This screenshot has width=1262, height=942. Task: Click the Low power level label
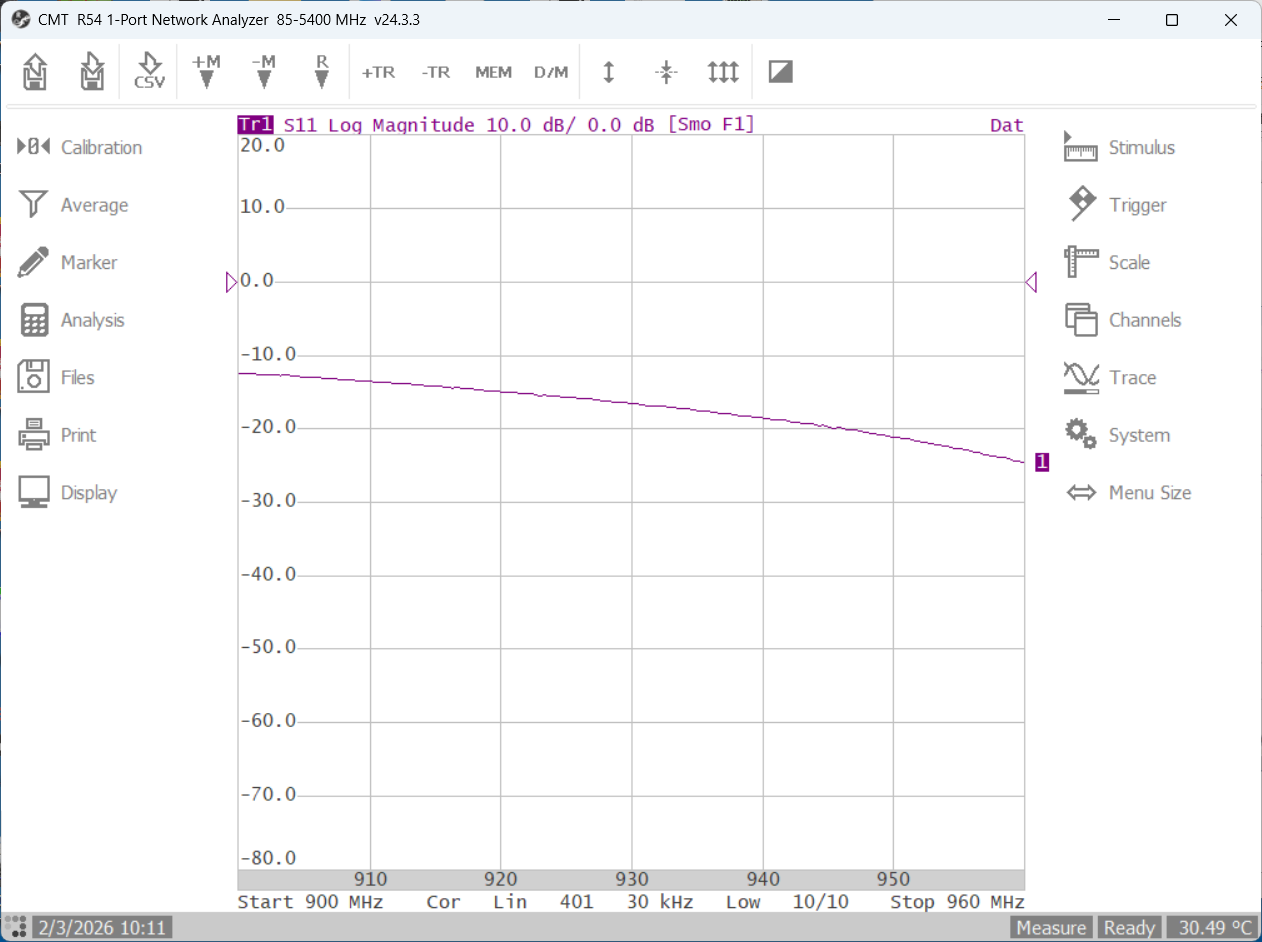(743, 902)
